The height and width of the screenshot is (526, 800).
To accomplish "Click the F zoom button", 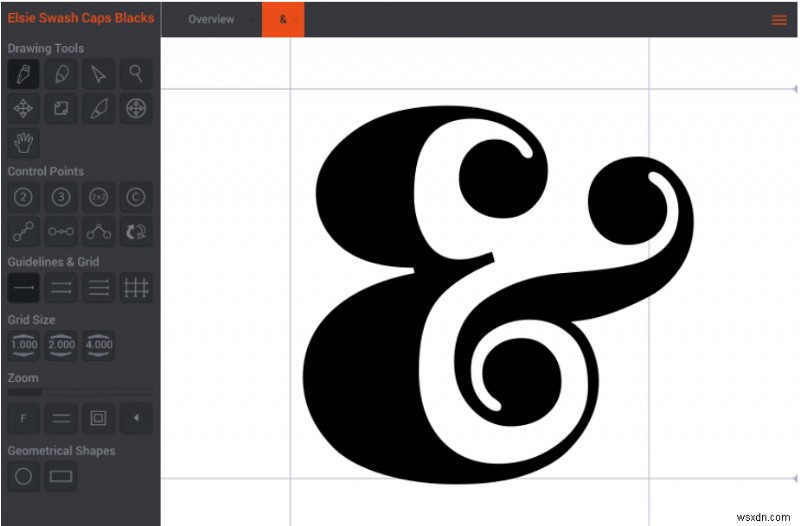I will click(23, 418).
